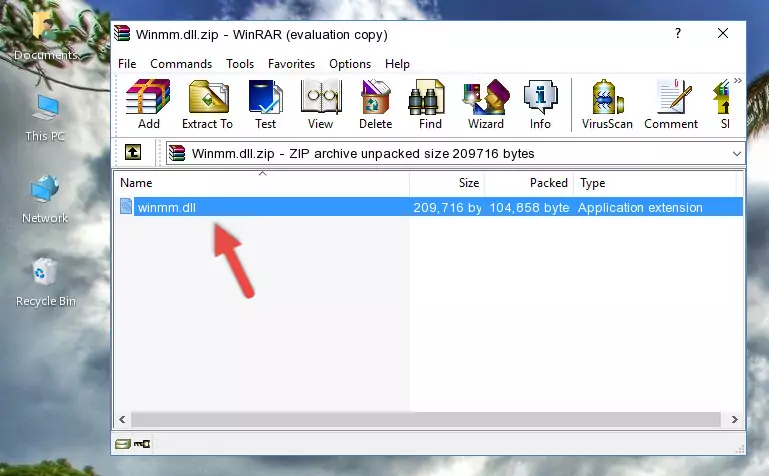The width and height of the screenshot is (769, 476).
Task: Run the Test archive tool
Action: pyautogui.click(x=265, y=104)
